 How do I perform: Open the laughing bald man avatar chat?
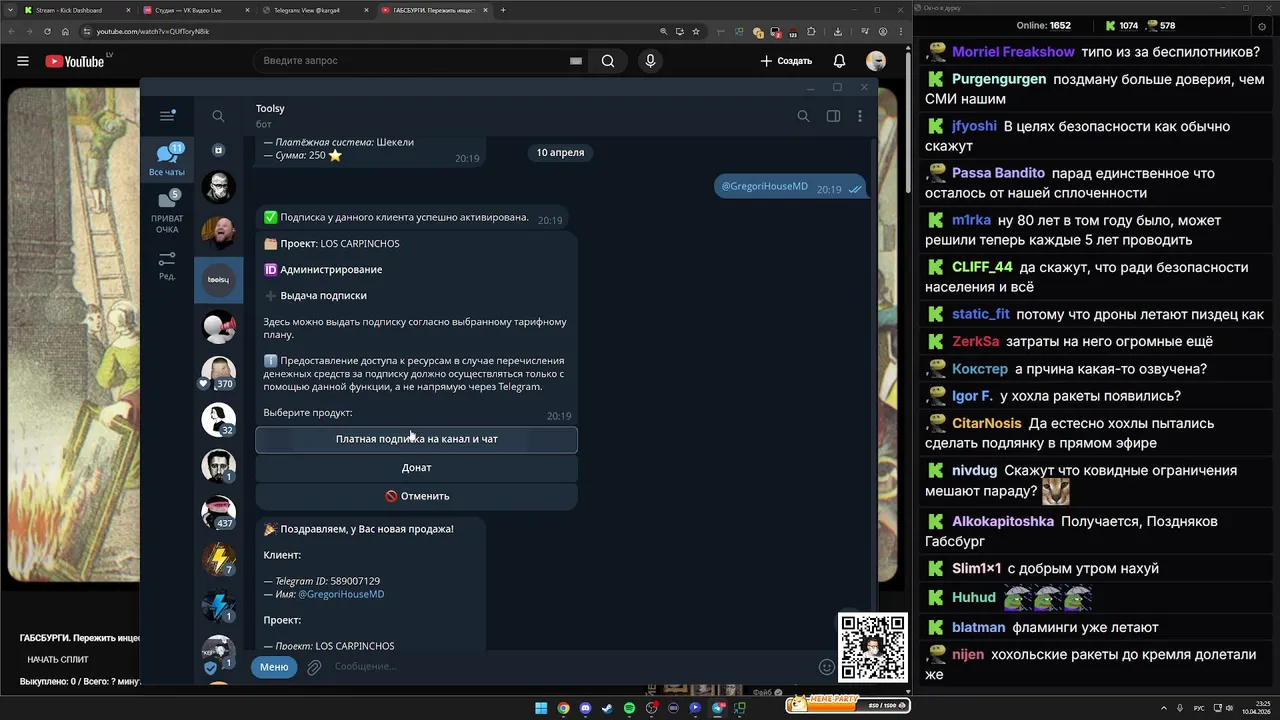218,233
